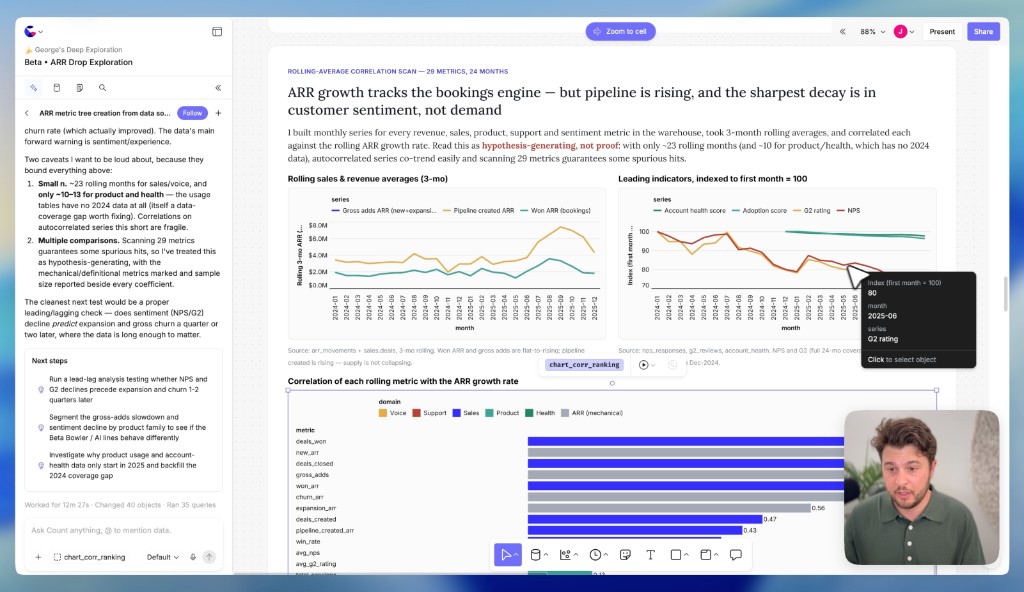Collapse the left sidebar with double chevron
Viewport: 1024px width, 592px height.
click(218, 88)
